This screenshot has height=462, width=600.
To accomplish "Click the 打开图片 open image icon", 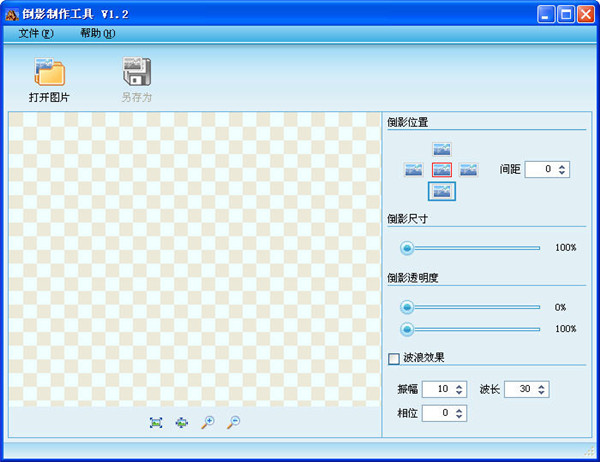I will point(49,72).
